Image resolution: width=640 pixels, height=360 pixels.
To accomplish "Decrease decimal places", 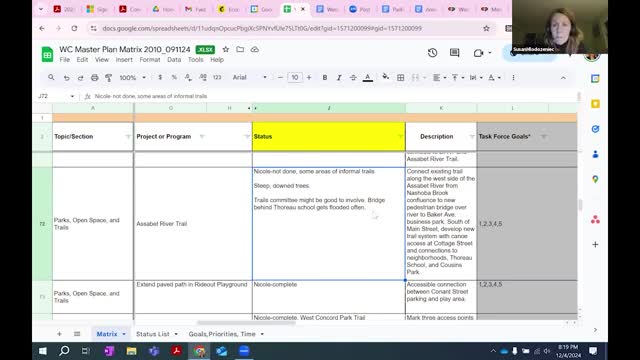I will [x=188, y=78].
